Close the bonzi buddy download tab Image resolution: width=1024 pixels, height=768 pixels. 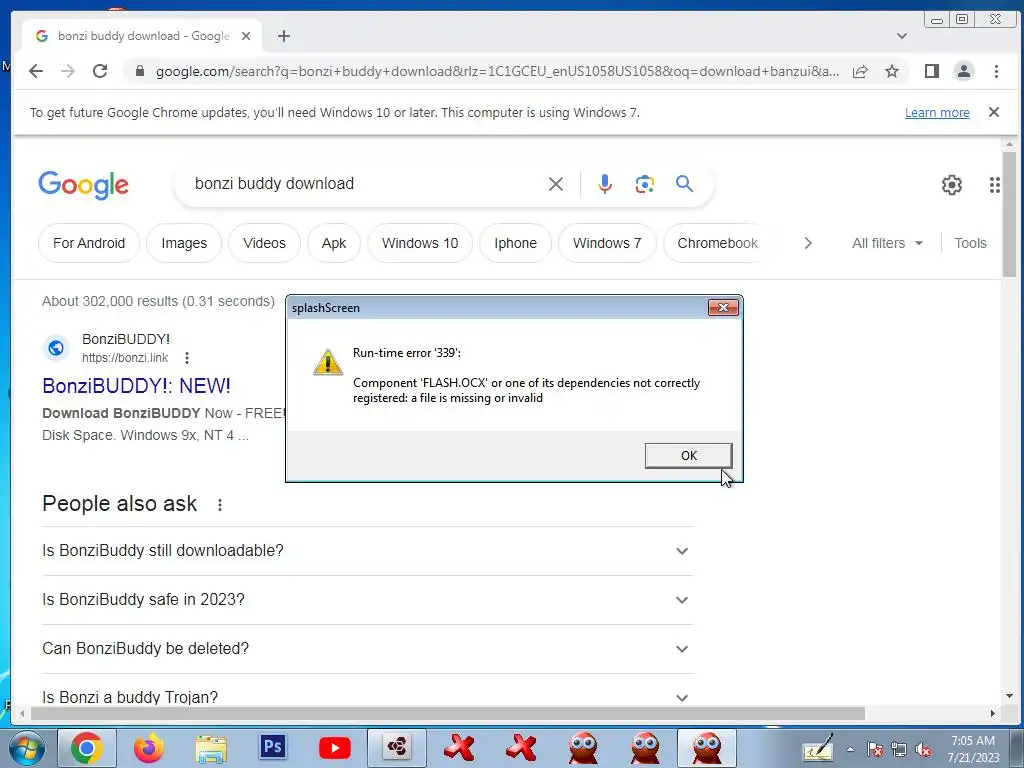click(x=246, y=36)
